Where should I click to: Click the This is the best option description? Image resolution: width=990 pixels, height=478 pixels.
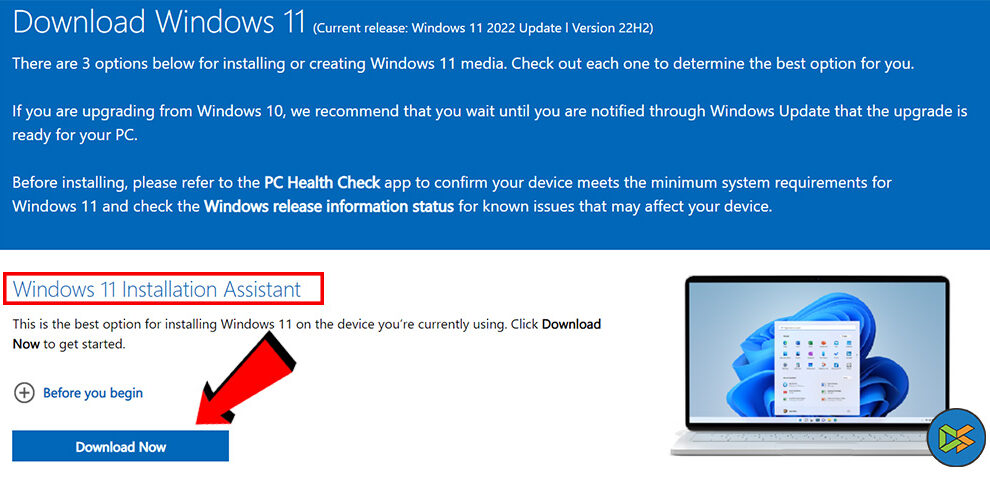(x=307, y=335)
